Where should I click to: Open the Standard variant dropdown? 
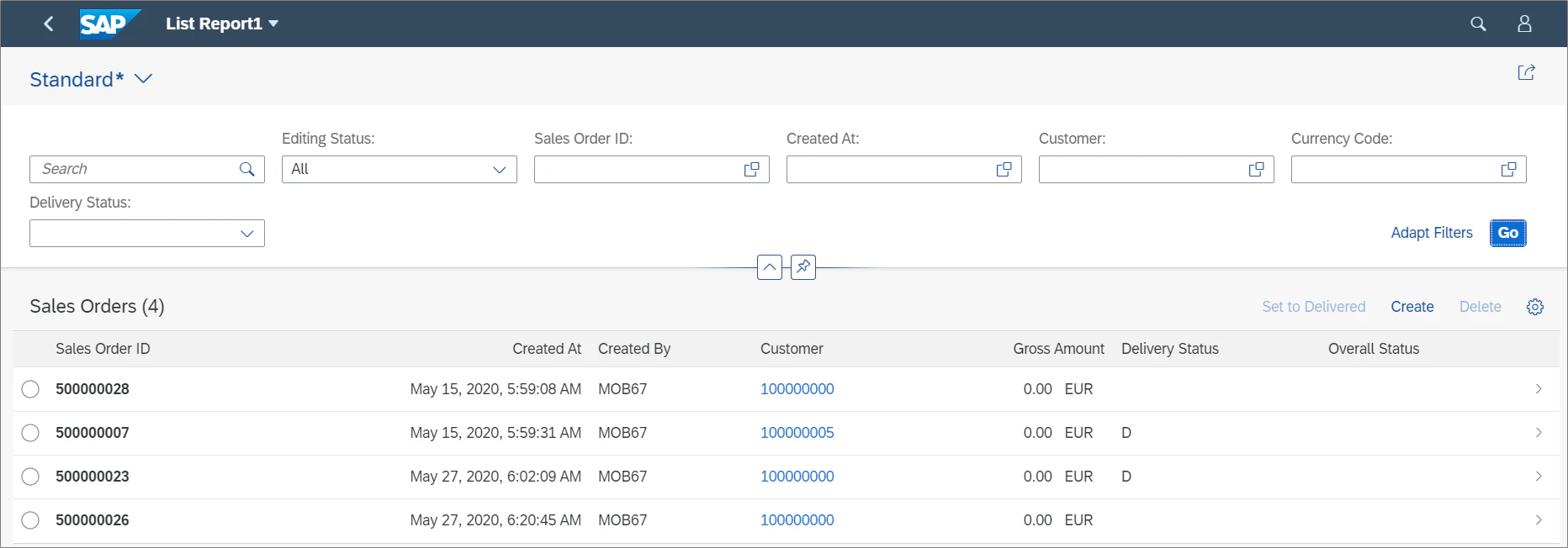click(143, 79)
